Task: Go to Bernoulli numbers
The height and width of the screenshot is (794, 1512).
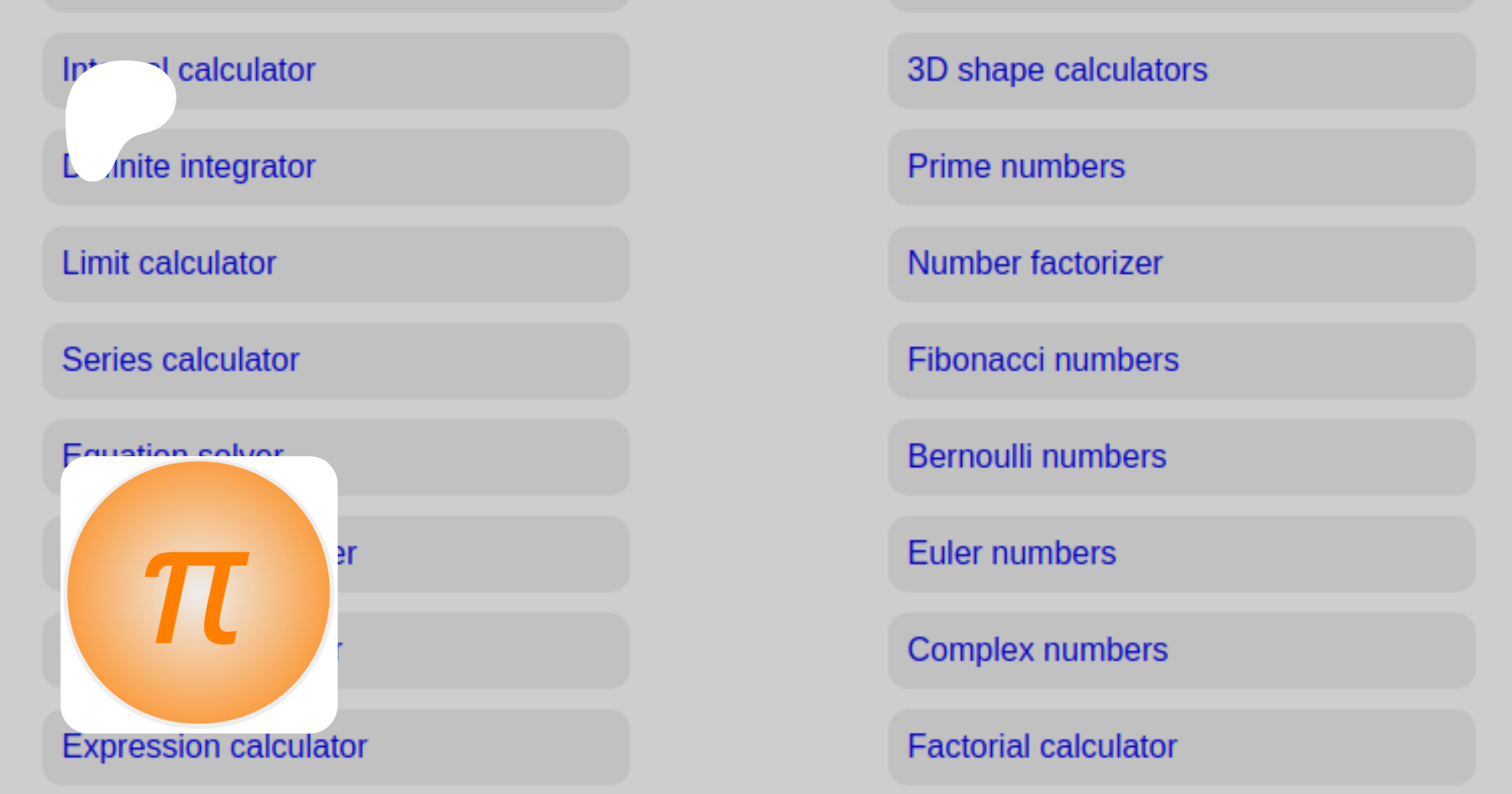Action: (x=1037, y=457)
